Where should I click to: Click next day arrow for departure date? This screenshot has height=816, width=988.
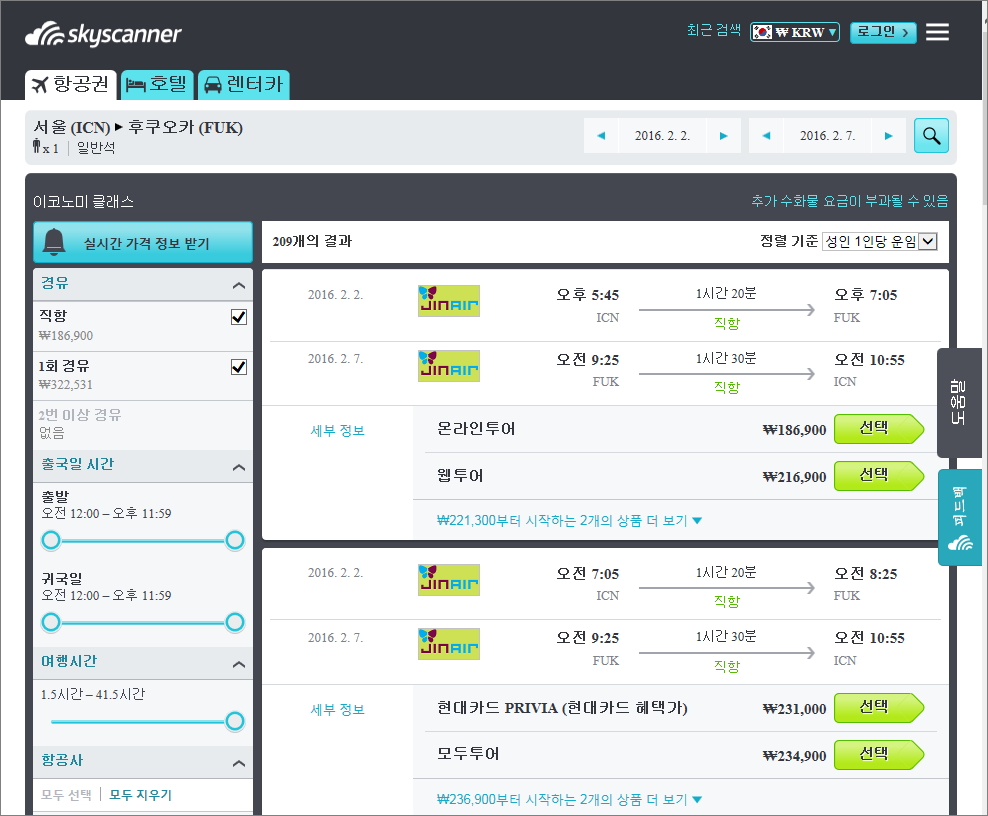coord(723,136)
